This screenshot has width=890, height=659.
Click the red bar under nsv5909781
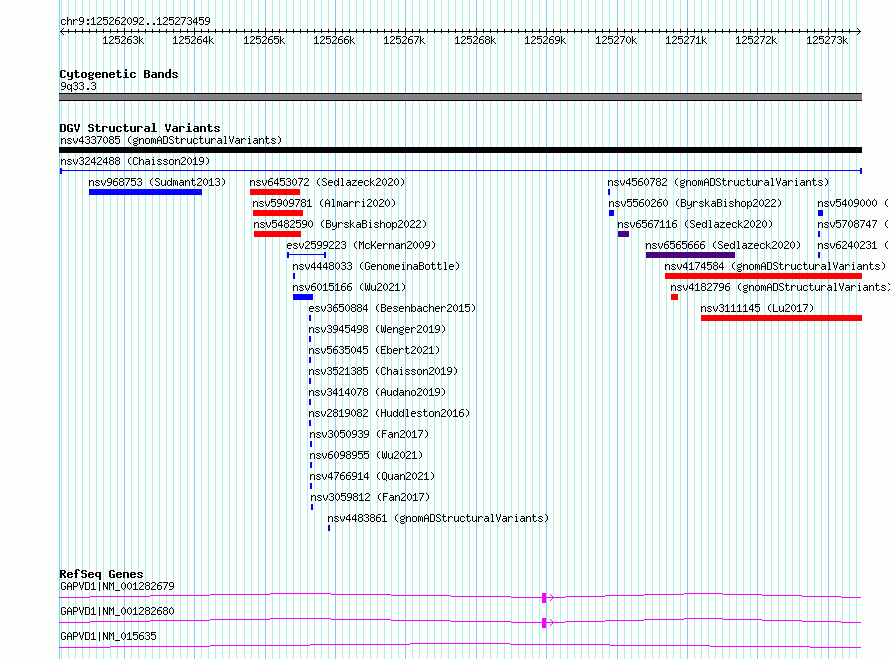click(x=278, y=213)
